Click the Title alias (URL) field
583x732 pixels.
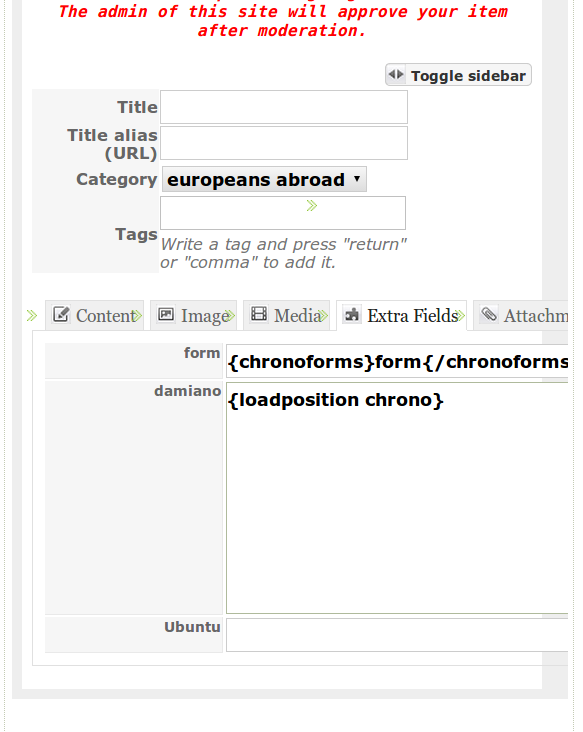[x=284, y=143]
